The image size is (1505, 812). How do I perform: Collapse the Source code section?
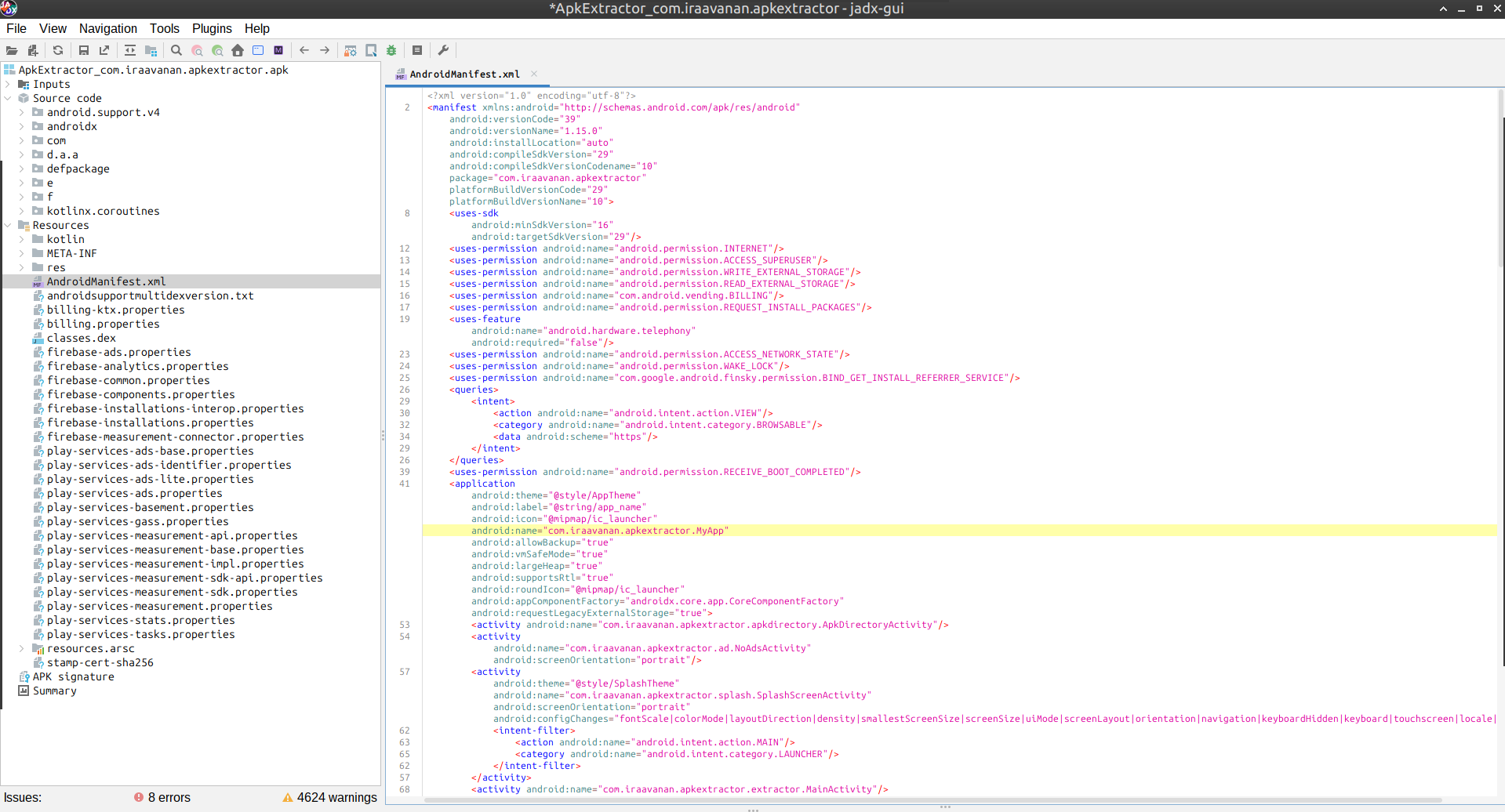(x=8, y=98)
